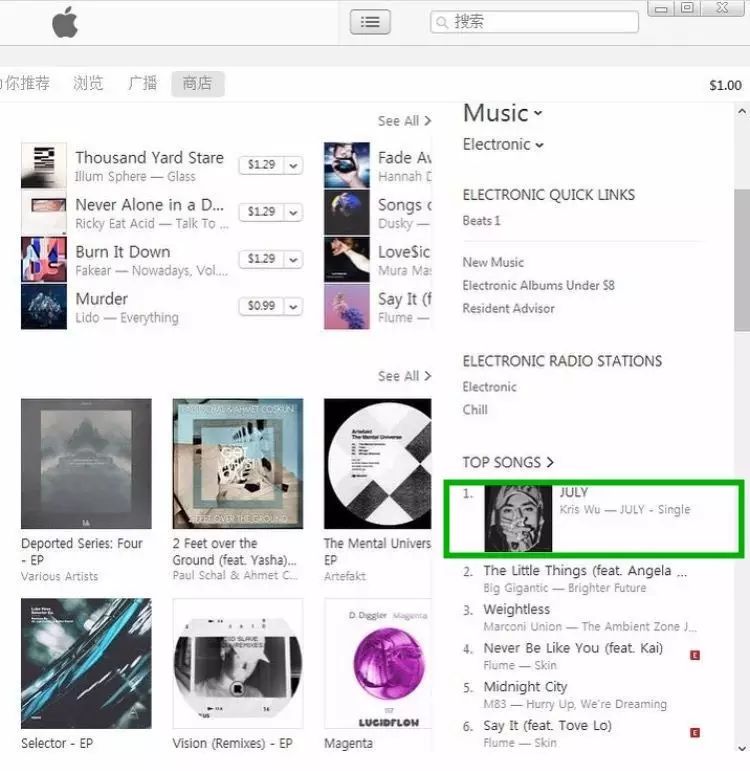This screenshot has width=750, height=771.
Task: Open Thousand Yard Stare album artwork
Action: (x=44, y=165)
